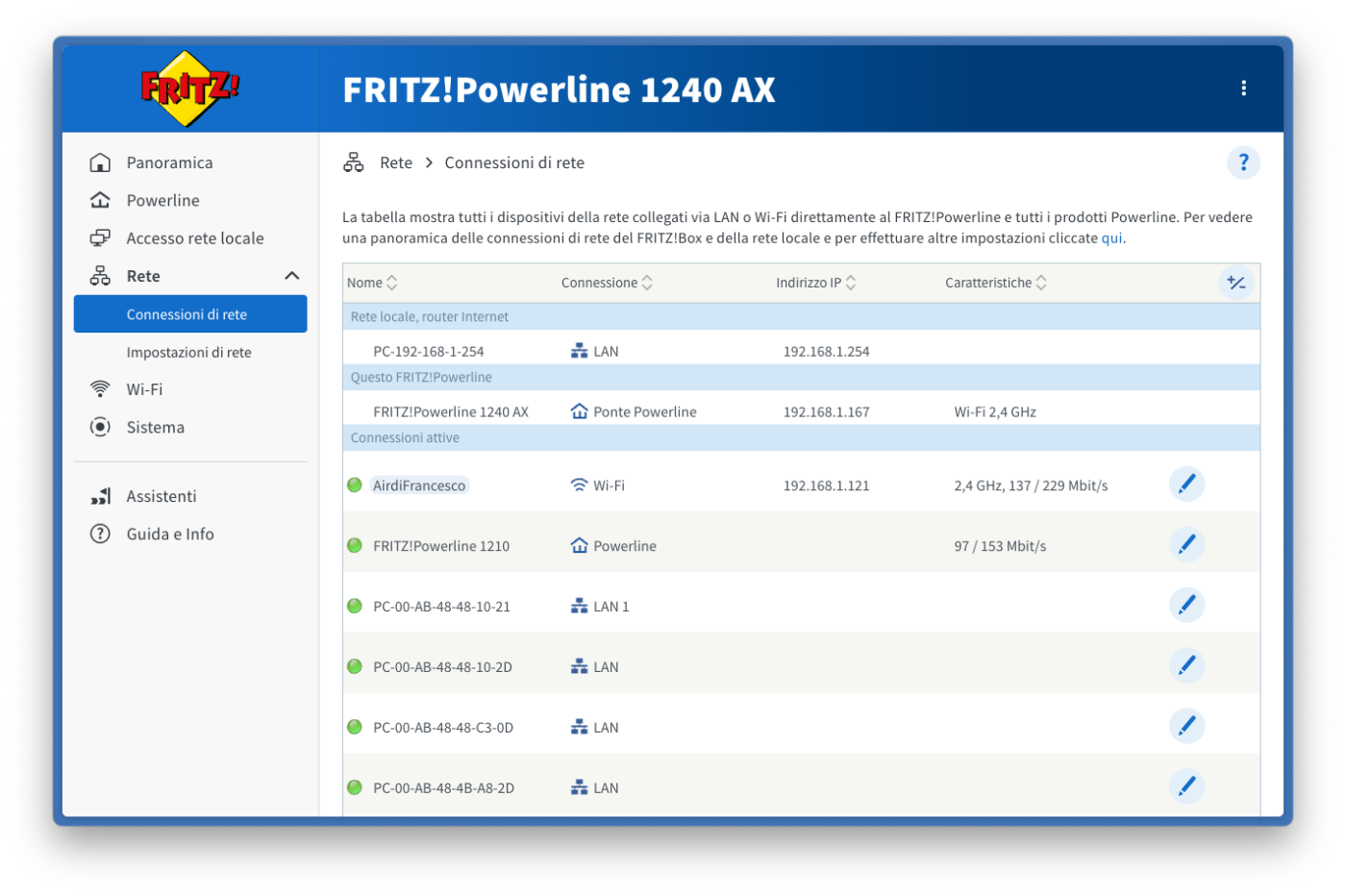
Task: Edit the PC-00-AB-48-4B-A8-2D entry
Action: (x=1186, y=786)
